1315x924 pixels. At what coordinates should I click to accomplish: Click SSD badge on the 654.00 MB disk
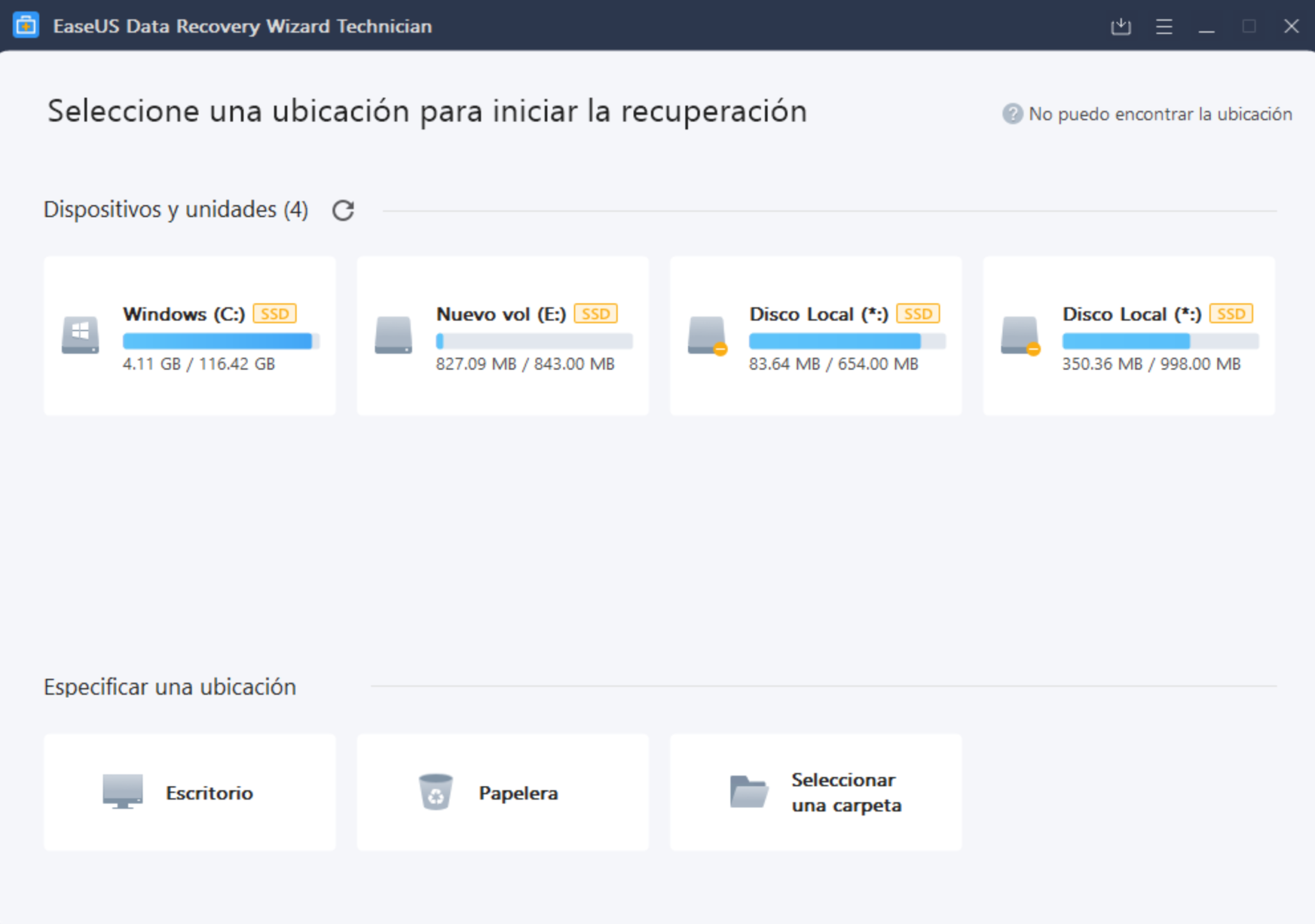point(918,313)
